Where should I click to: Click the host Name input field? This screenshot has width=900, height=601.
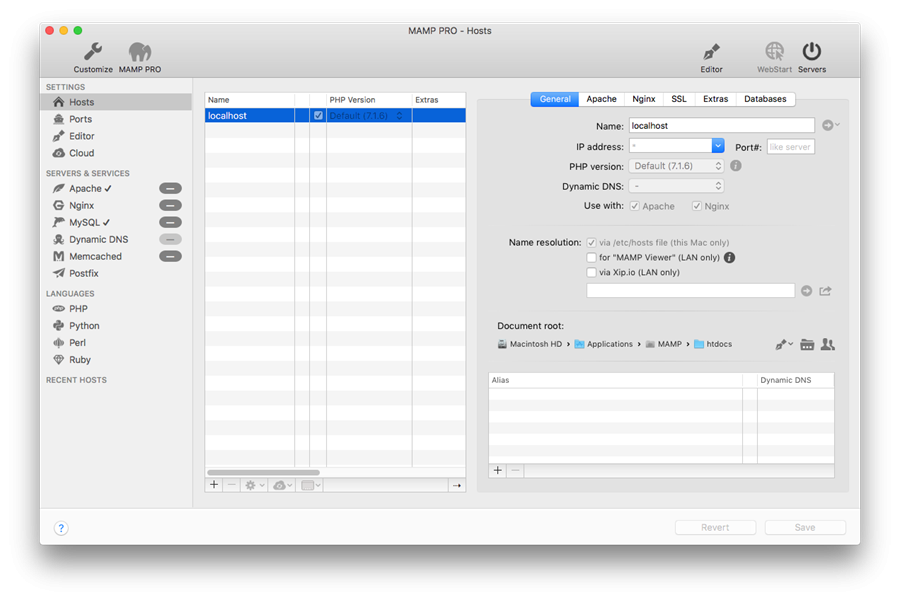coord(721,126)
